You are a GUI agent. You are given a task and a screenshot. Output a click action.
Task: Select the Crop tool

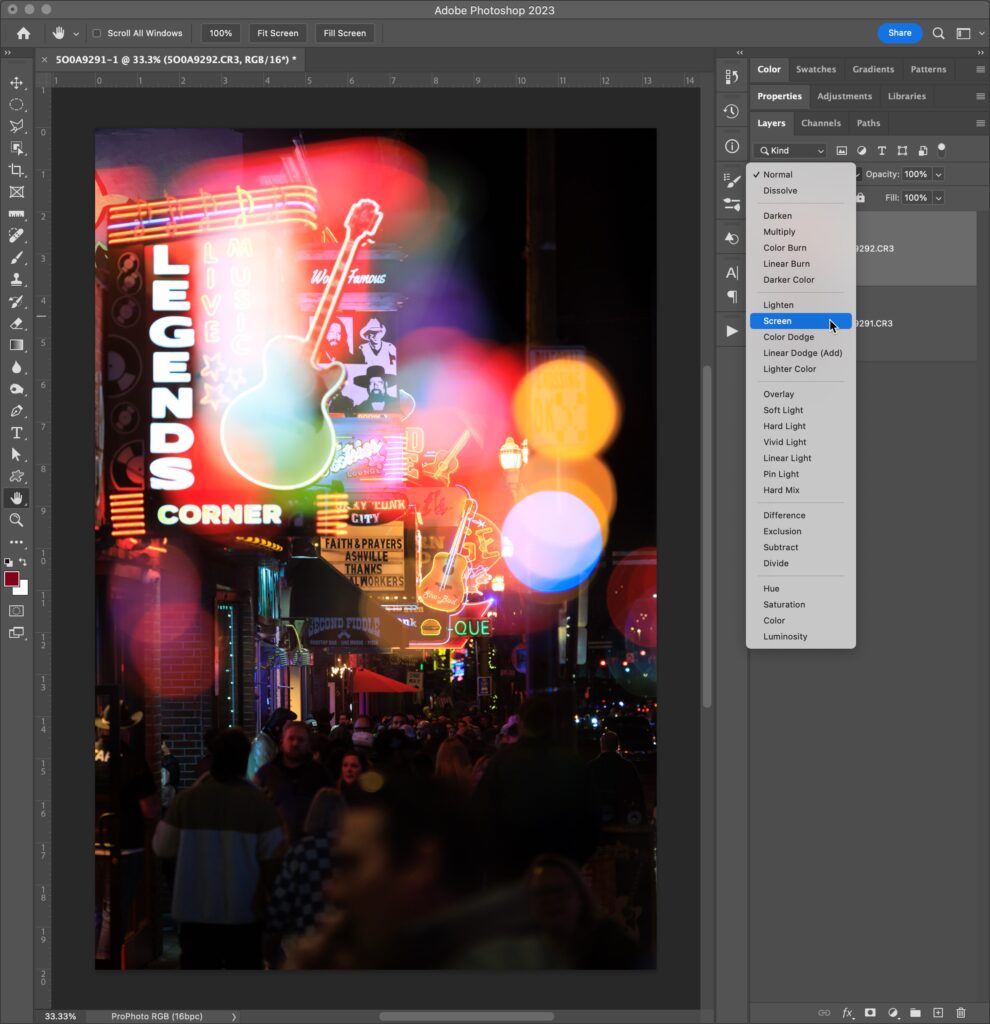(16, 170)
